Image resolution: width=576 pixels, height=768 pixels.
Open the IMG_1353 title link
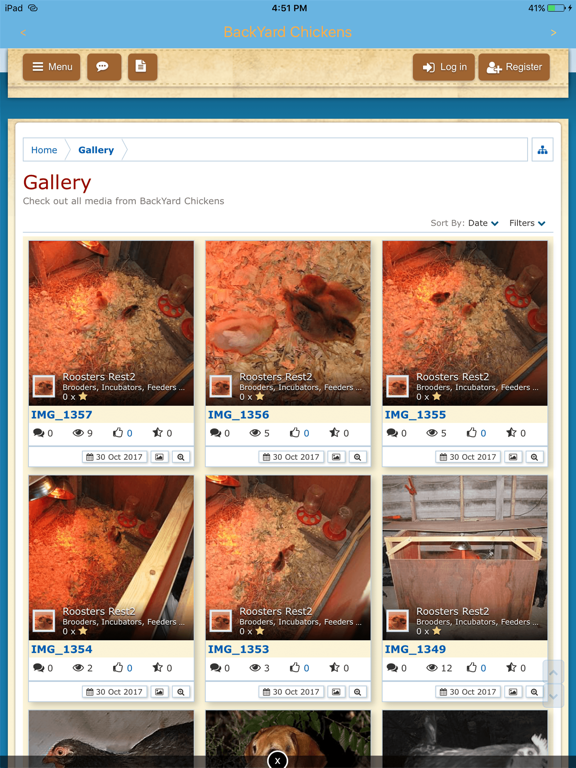(x=239, y=649)
